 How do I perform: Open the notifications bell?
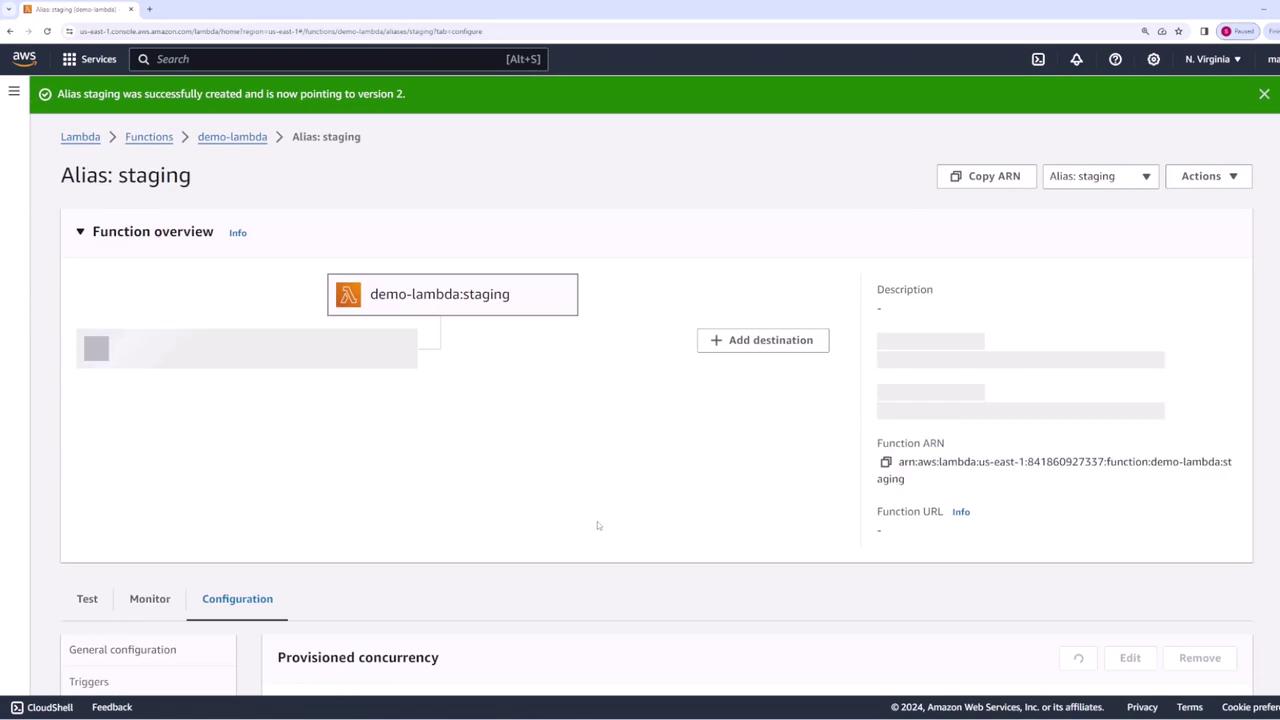pos(1076,59)
